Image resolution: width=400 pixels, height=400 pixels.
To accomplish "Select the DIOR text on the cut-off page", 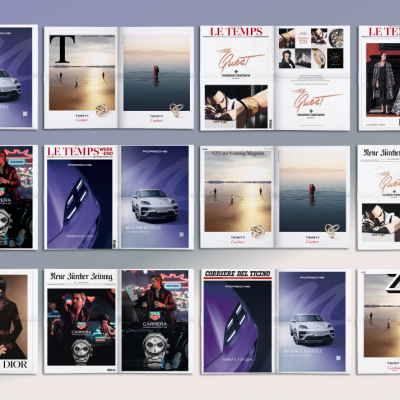I will pyautogui.click(x=15, y=364).
